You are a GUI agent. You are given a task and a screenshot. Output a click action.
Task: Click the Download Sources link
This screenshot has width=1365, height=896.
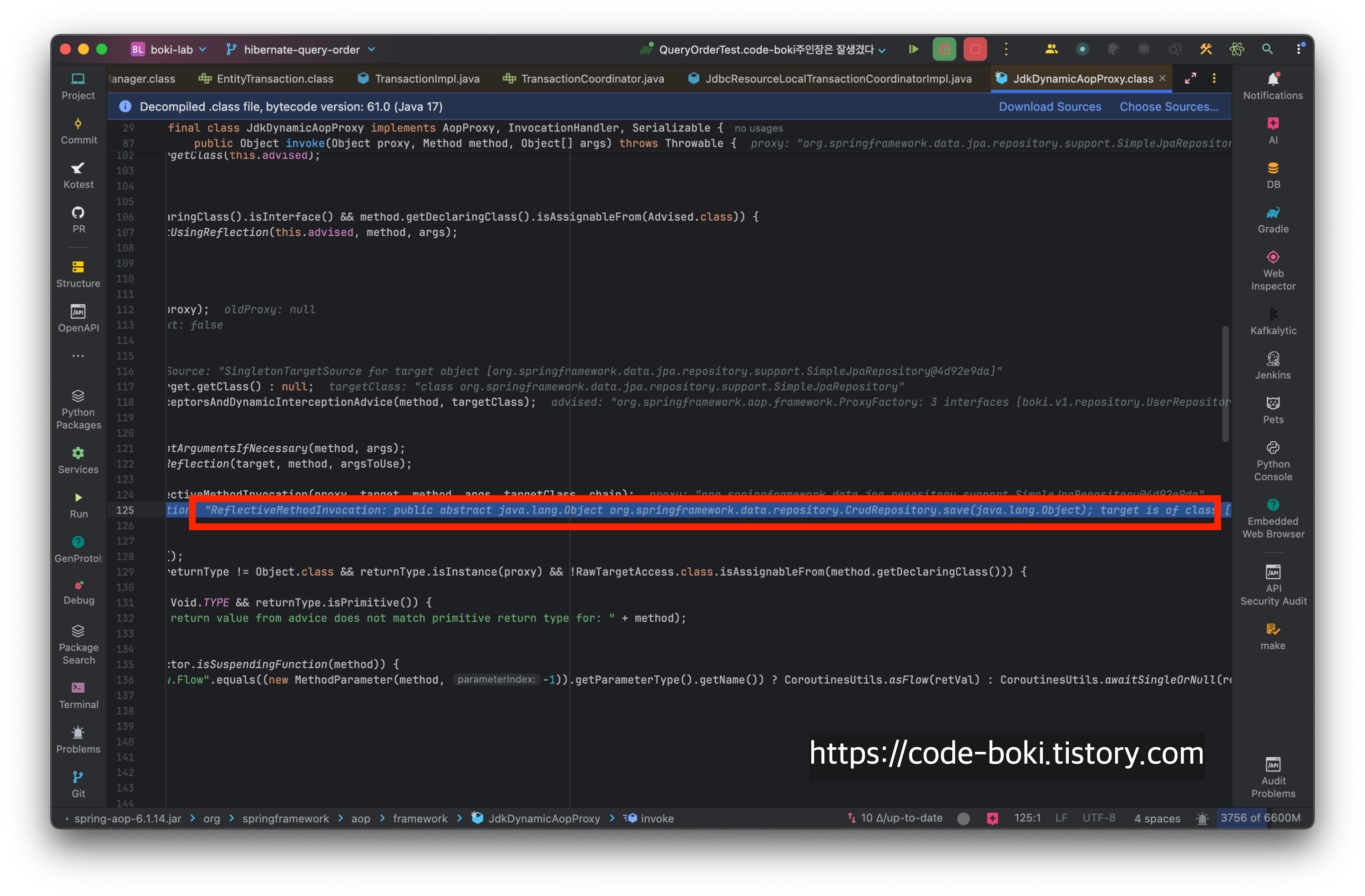(x=1050, y=106)
